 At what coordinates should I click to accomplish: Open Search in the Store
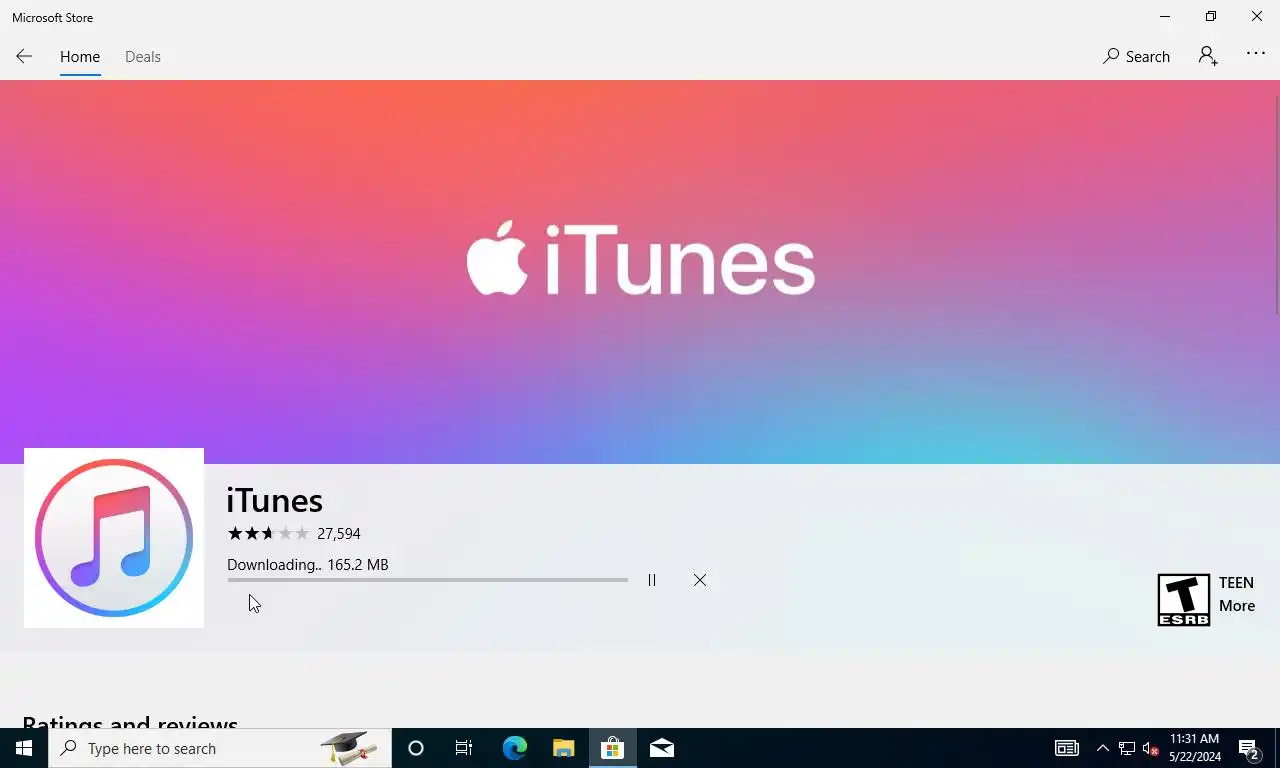point(1136,57)
